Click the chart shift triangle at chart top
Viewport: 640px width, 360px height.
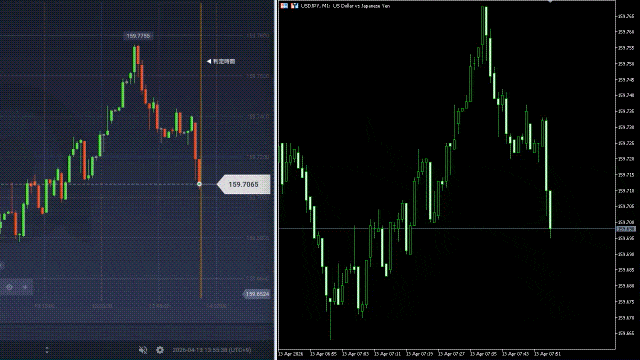click(x=550, y=2)
